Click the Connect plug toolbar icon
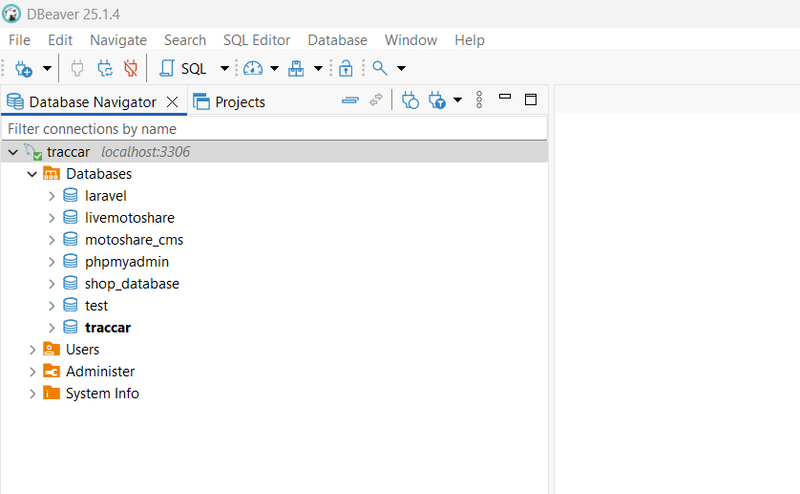This screenshot has height=494, width=800. (x=77, y=68)
